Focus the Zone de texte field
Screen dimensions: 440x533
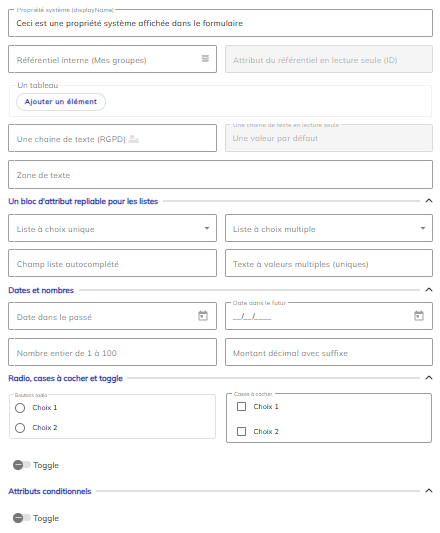tap(220, 175)
